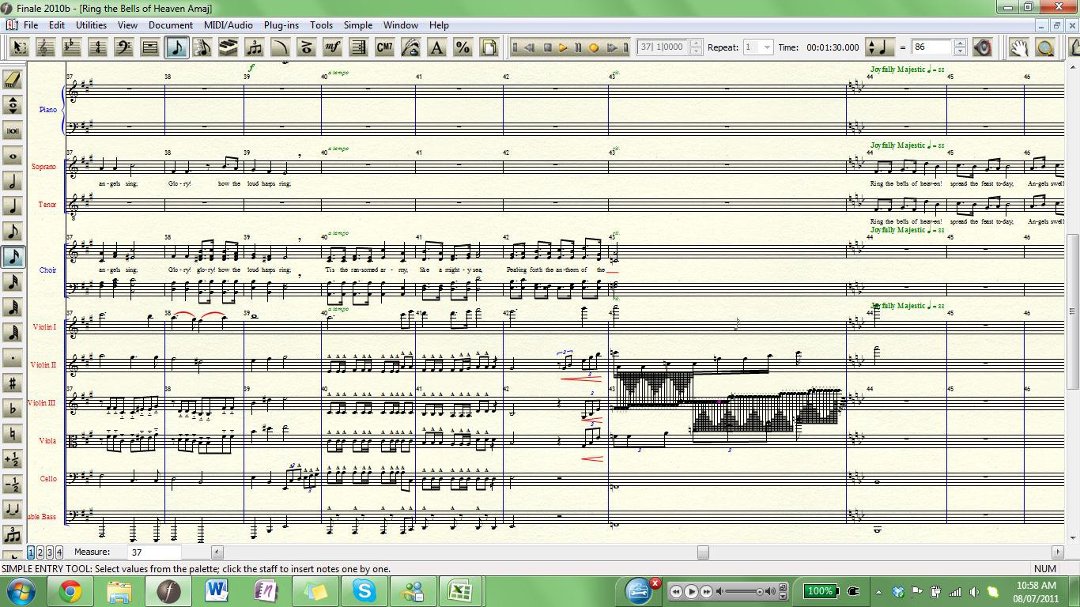Open playback settings speaker icon
1080x607 pixels.
[983, 48]
